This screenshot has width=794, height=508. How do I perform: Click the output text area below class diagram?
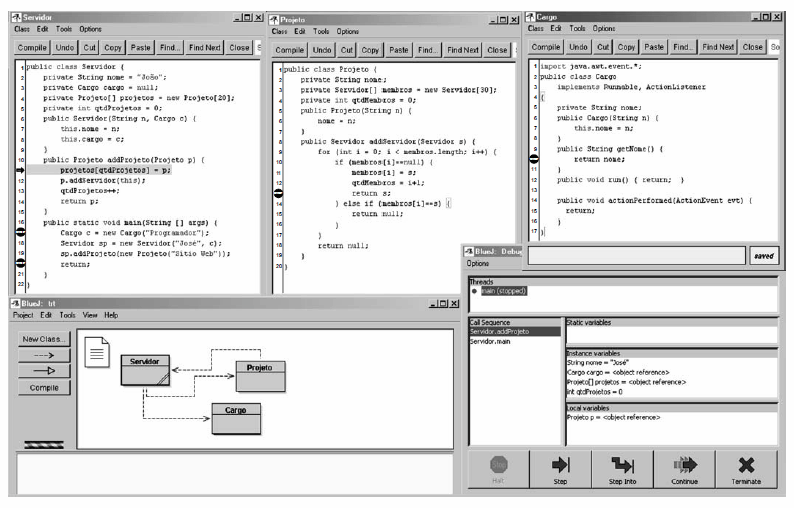235,474
